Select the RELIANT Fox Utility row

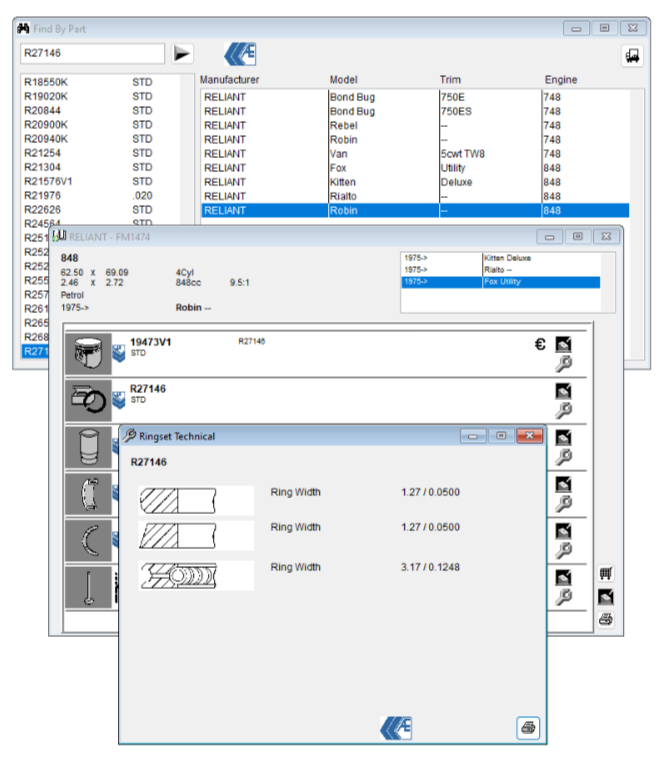[x=415, y=168]
